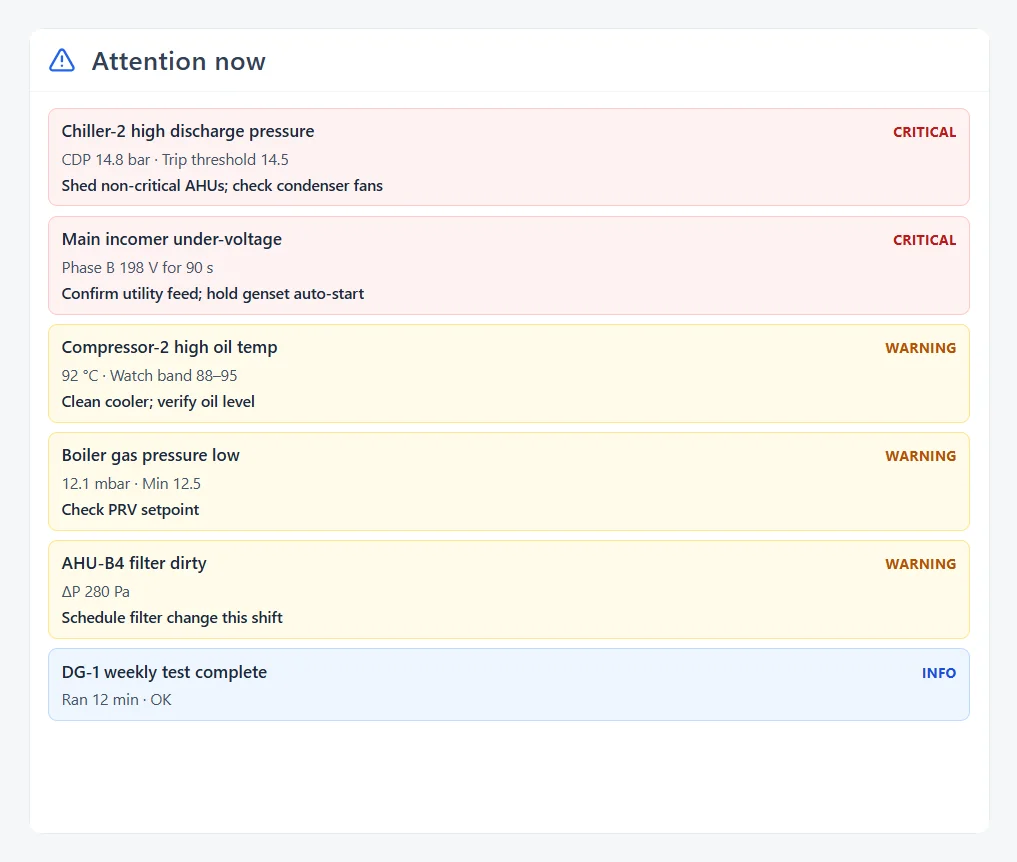Image resolution: width=1017 pixels, height=862 pixels.
Task: Select 92 °C Watch band 88–95 detail
Action: click(x=149, y=376)
